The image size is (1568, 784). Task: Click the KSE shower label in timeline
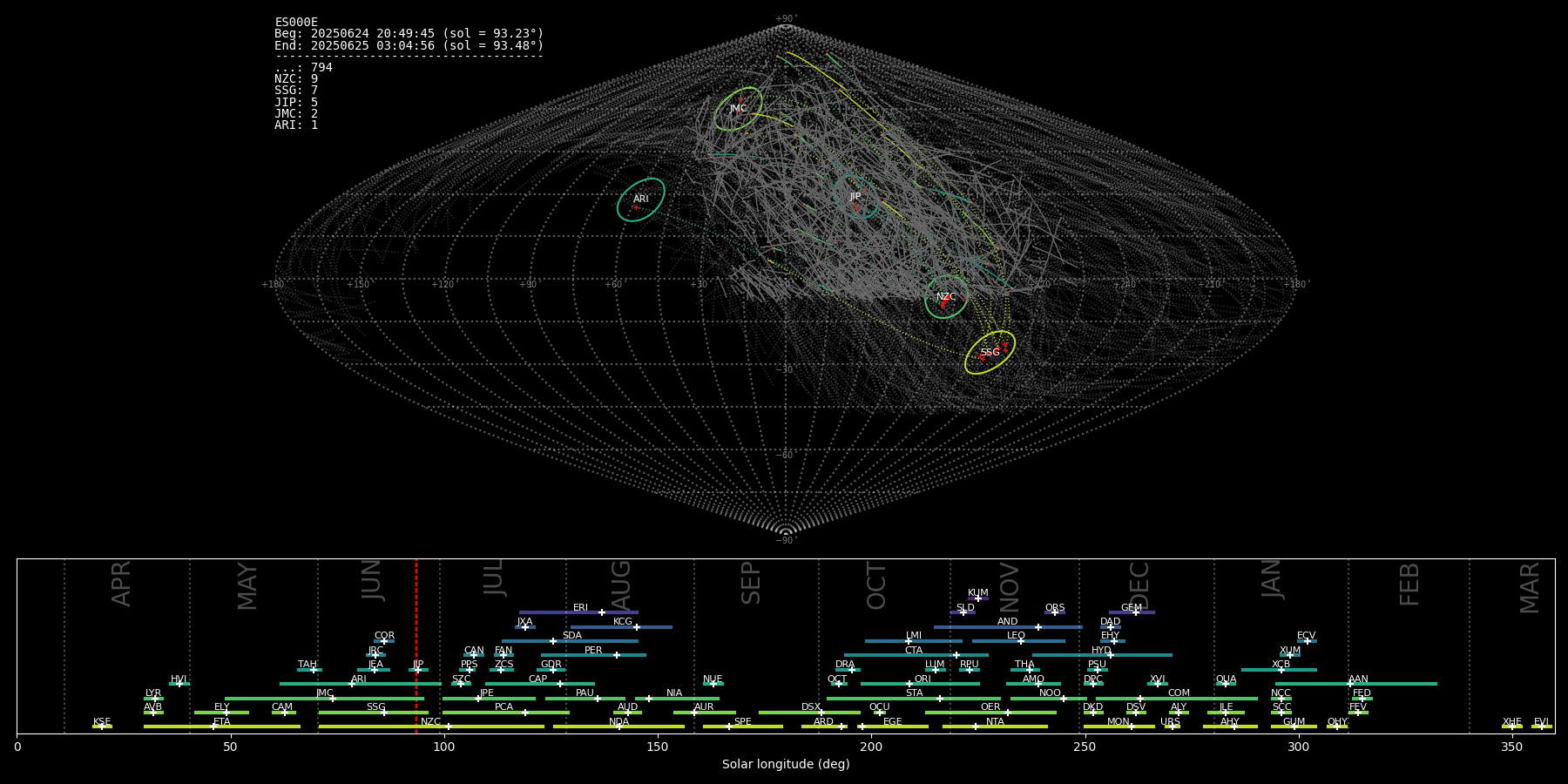click(102, 722)
